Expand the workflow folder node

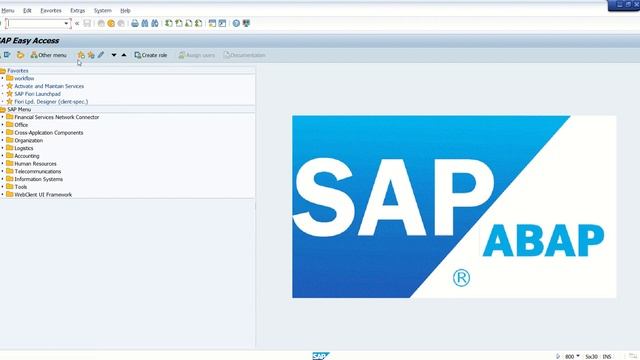coord(2,78)
